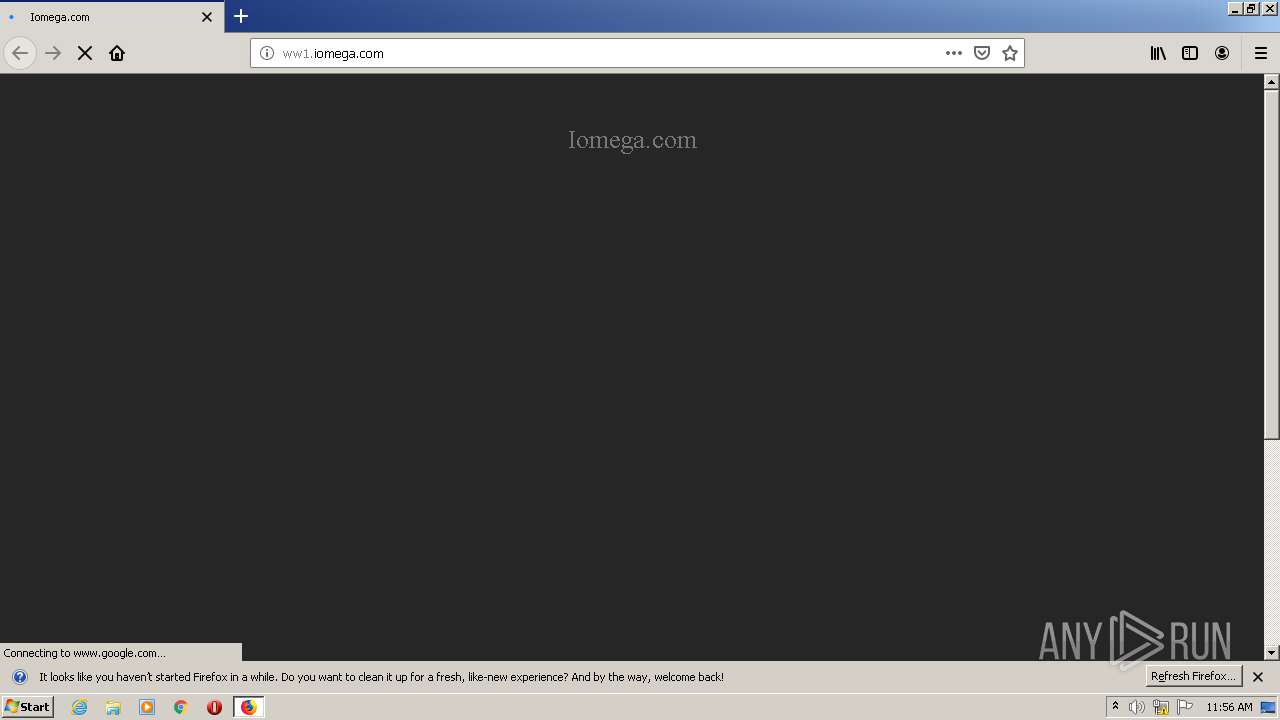1280x720 pixels.
Task: Open the network tray icon
Action: point(1161,707)
